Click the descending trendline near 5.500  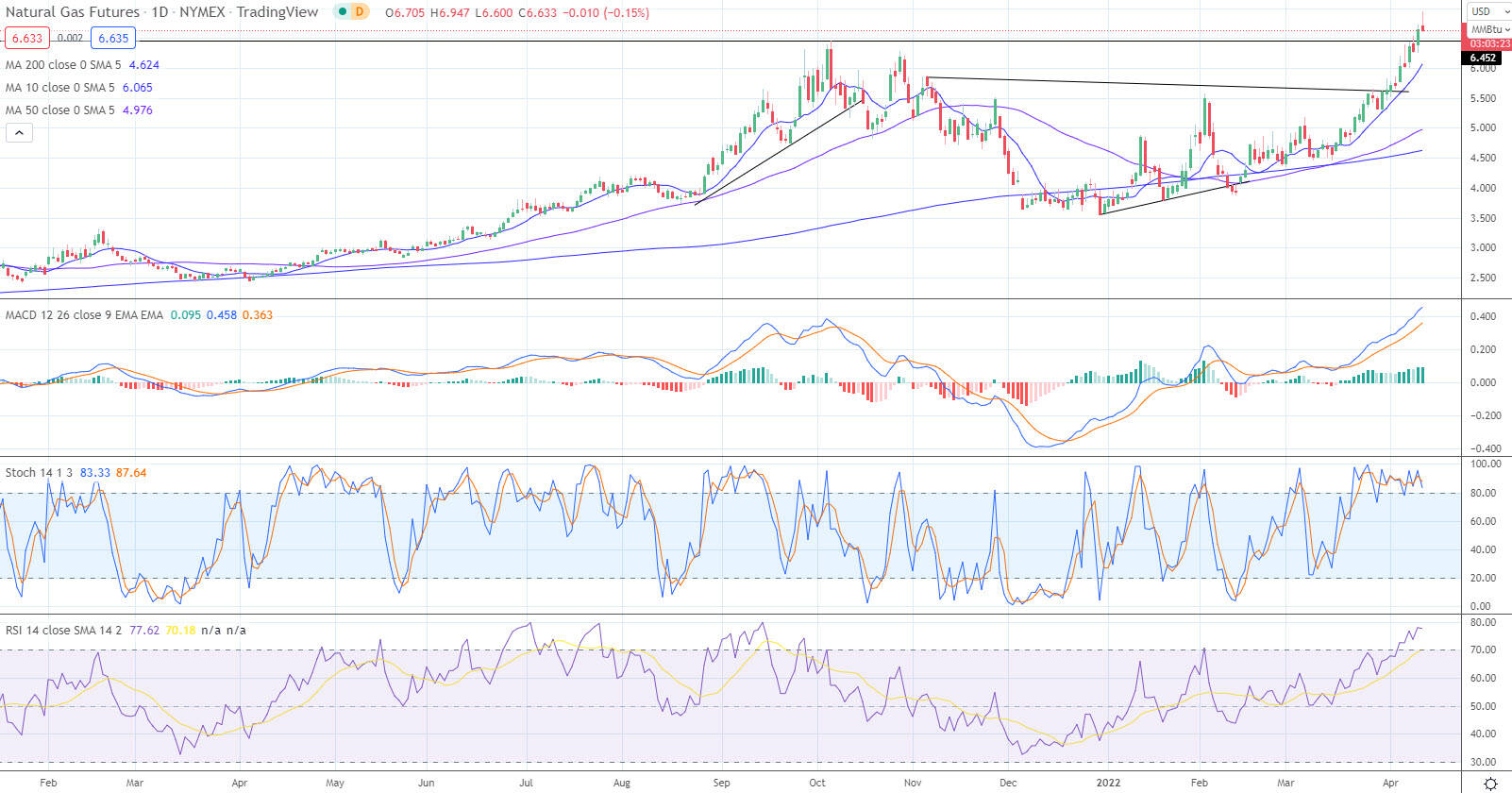[x=1168, y=84]
